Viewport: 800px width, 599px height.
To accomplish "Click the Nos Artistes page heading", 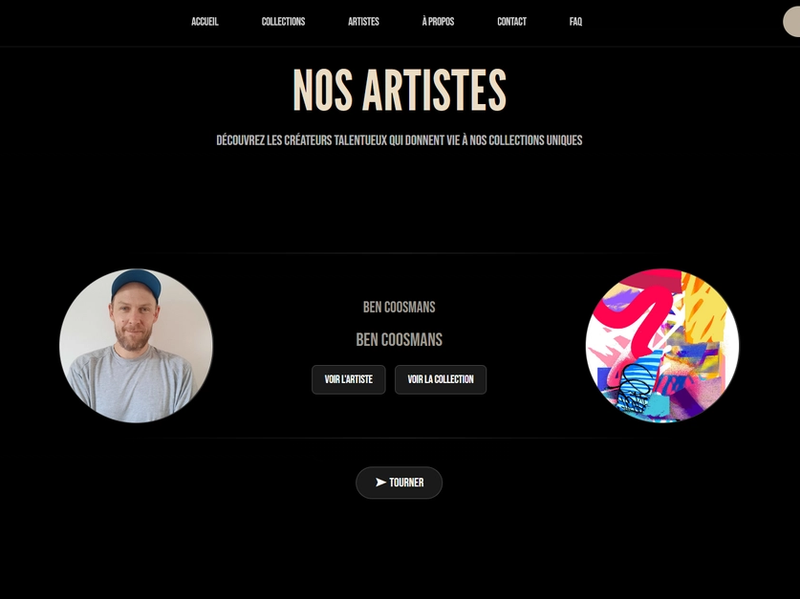I will [399, 90].
